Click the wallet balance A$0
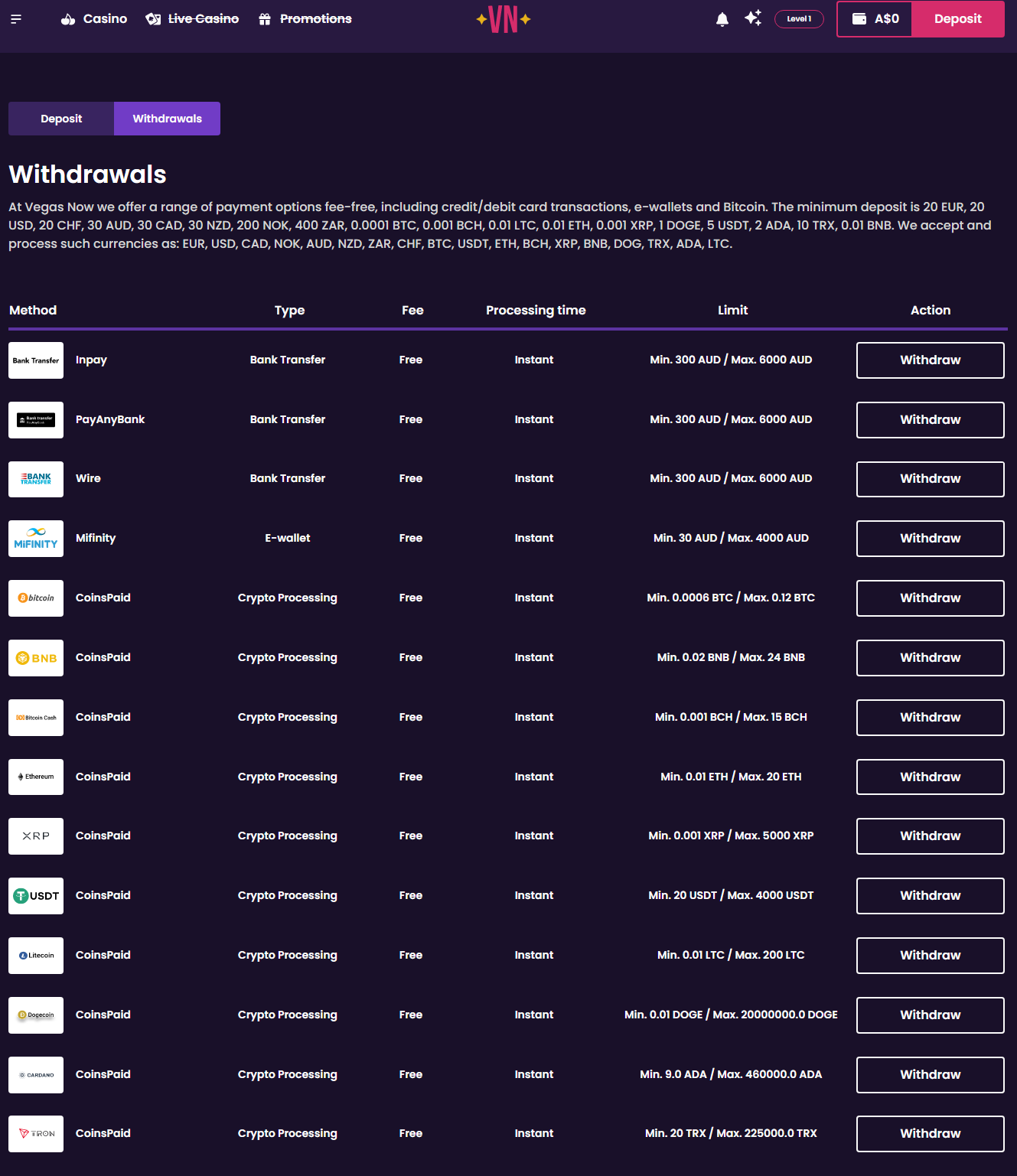 click(x=875, y=19)
